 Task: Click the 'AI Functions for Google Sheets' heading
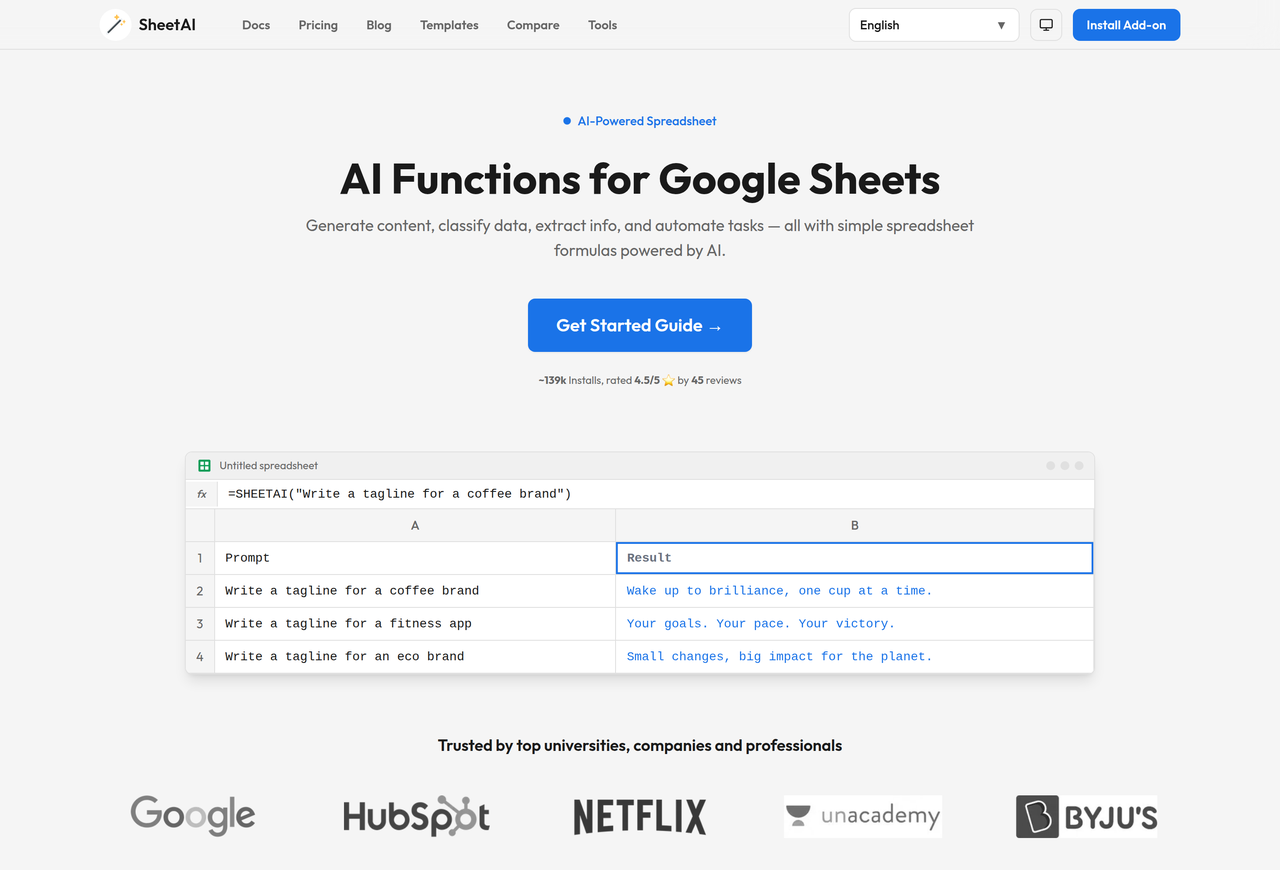(x=640, y=180)
